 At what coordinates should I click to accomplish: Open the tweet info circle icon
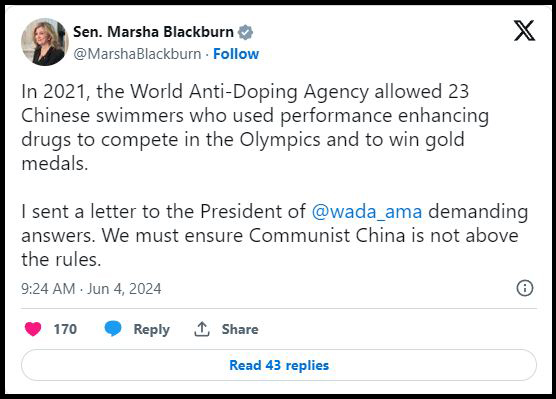(x=524, y=288)
